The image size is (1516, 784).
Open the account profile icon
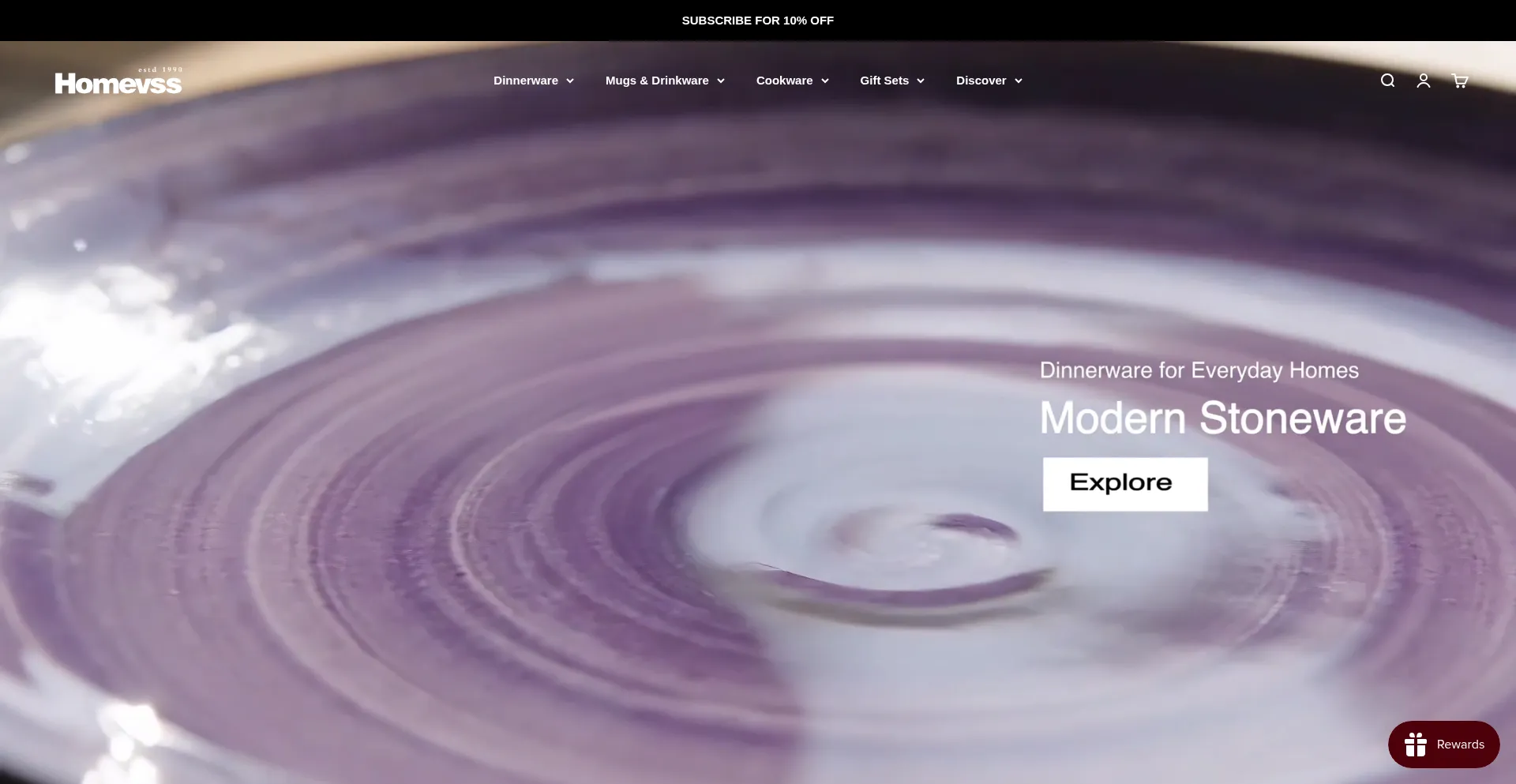1424,81
